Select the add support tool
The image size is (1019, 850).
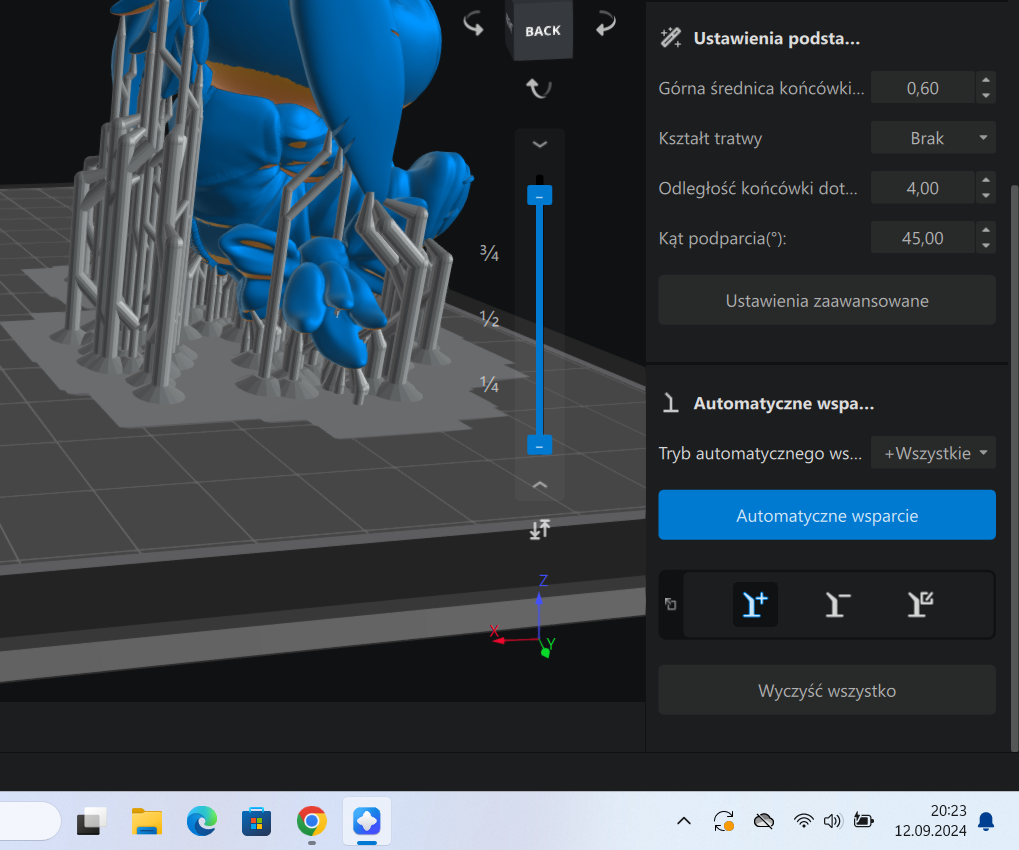click(x=755, y=604)
